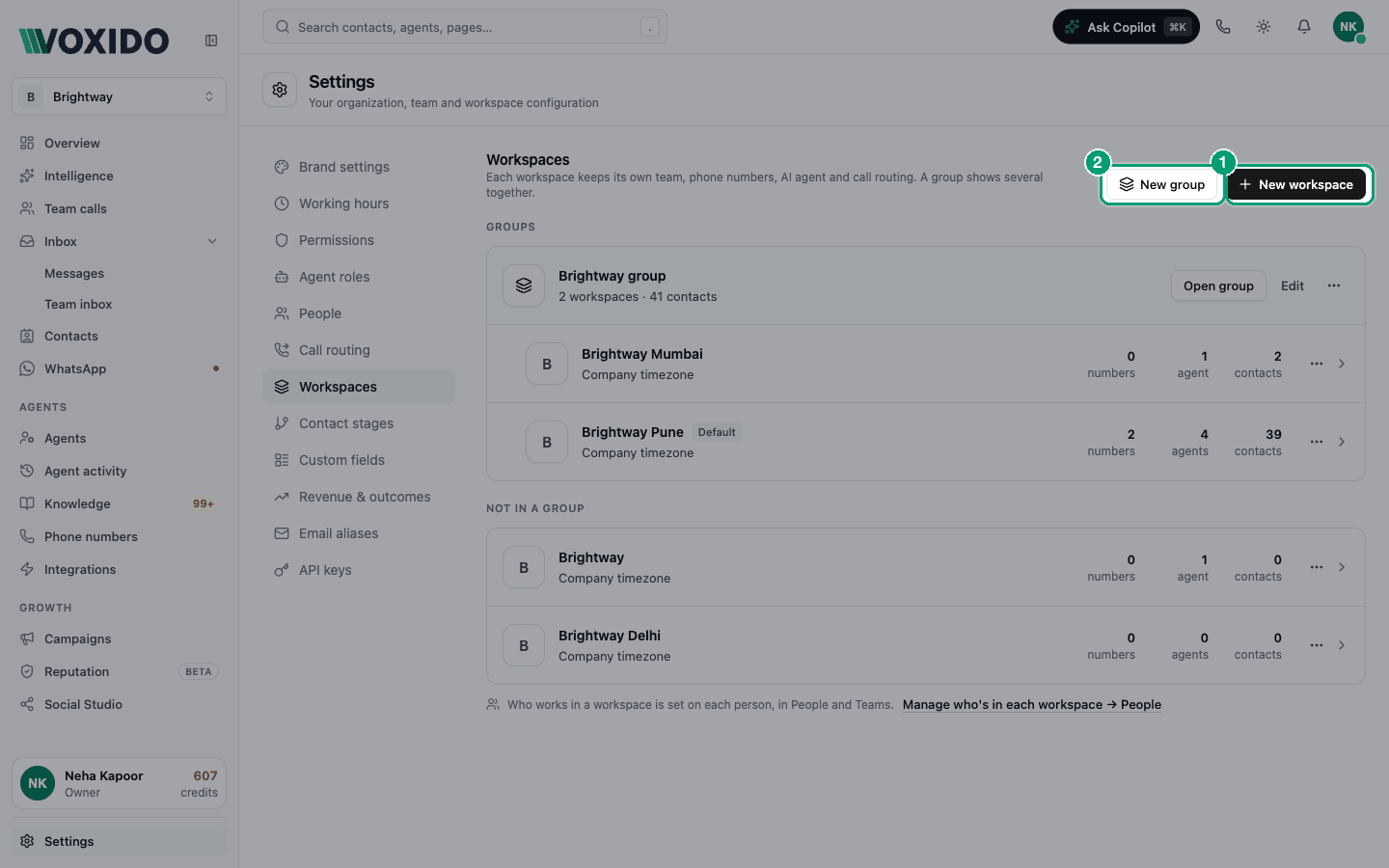Go to Knowledge in sidebar
This screenshot has width=1389, height=868.
coord(120,503)
